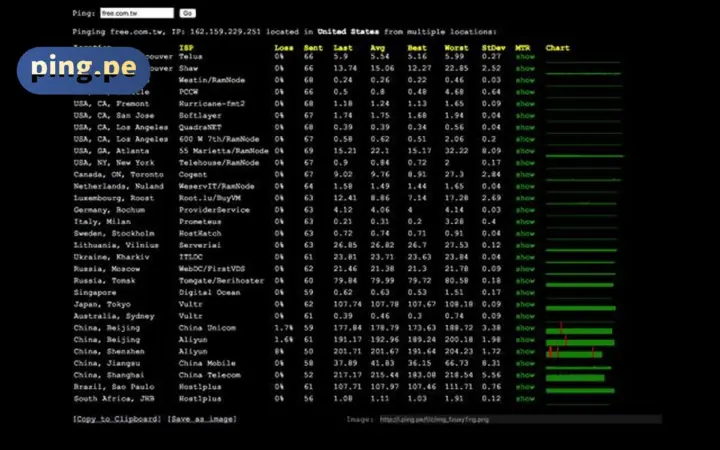Click the Sent column header
720x450 pixels.
click(313, 48)
